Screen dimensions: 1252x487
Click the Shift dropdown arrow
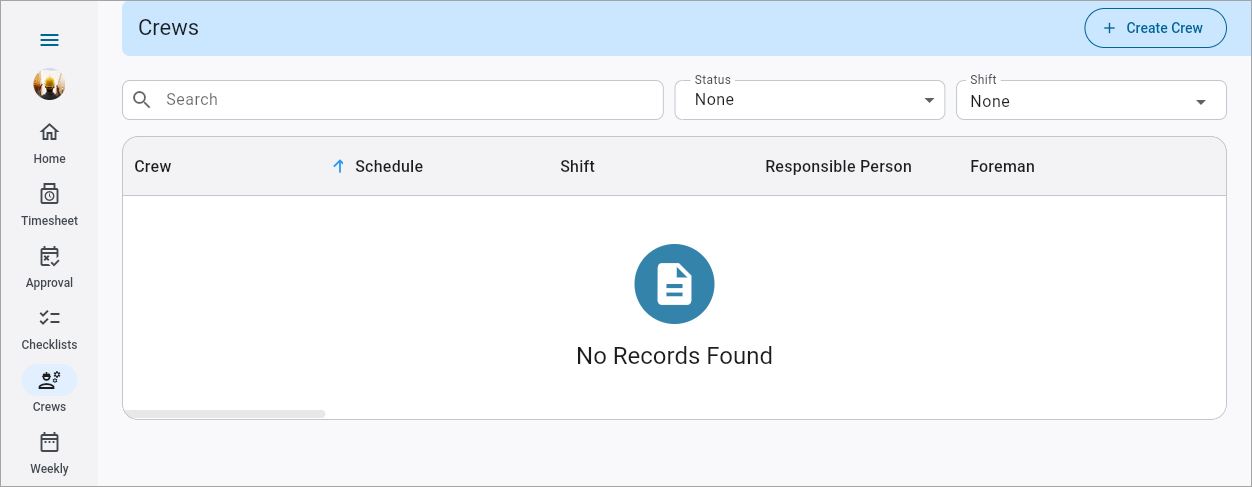tap(1201, 102)
